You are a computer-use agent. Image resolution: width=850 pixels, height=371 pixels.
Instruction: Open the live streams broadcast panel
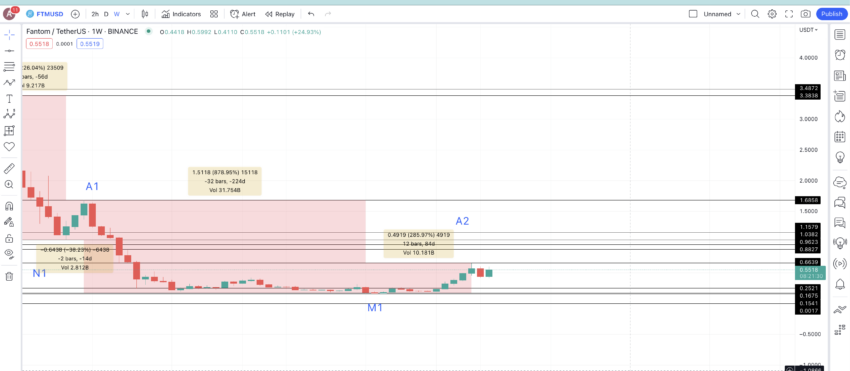pyautogui.click(x=840, y=264)
